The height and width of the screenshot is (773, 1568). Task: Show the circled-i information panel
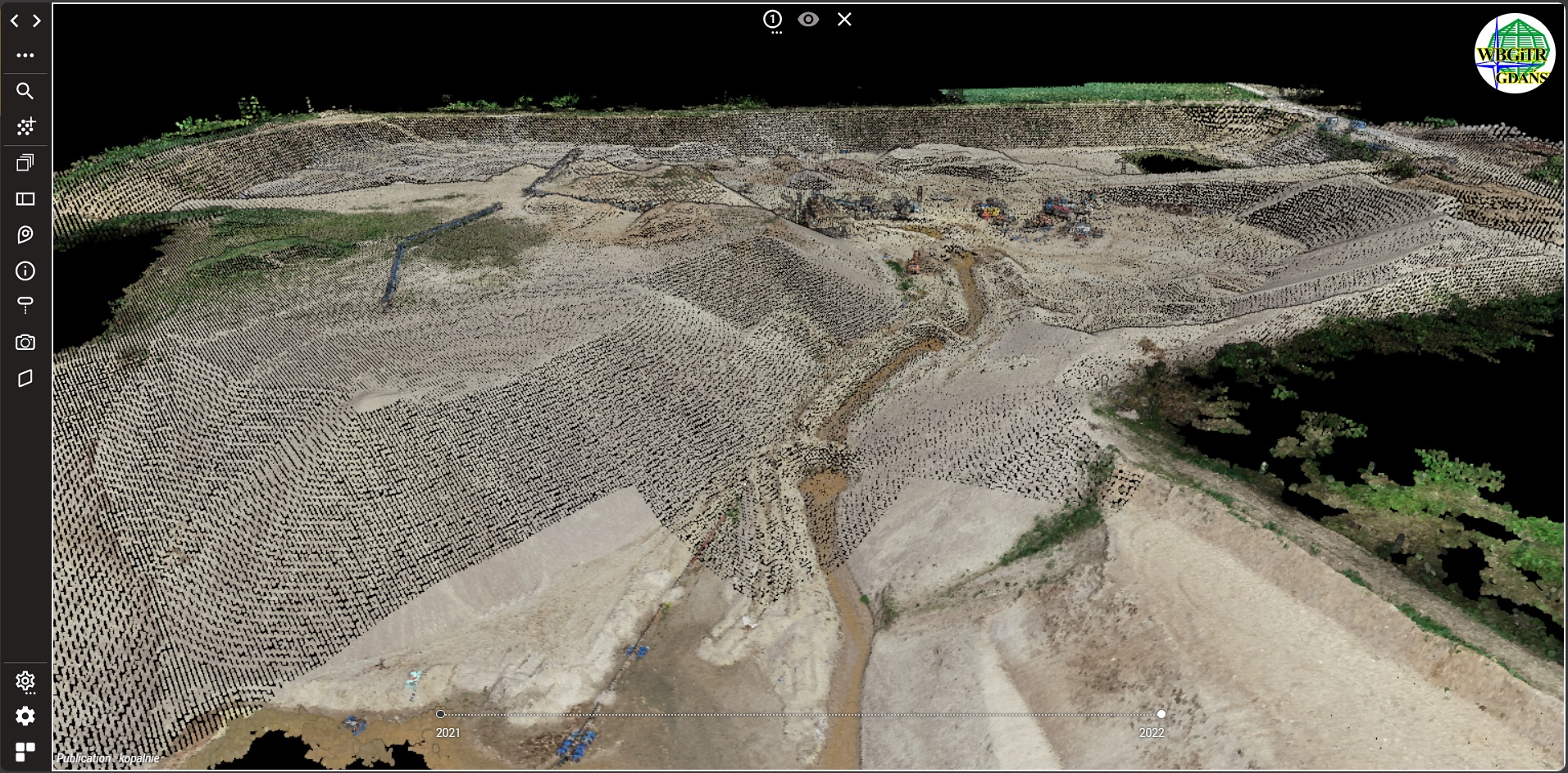[x=25, y=271]
